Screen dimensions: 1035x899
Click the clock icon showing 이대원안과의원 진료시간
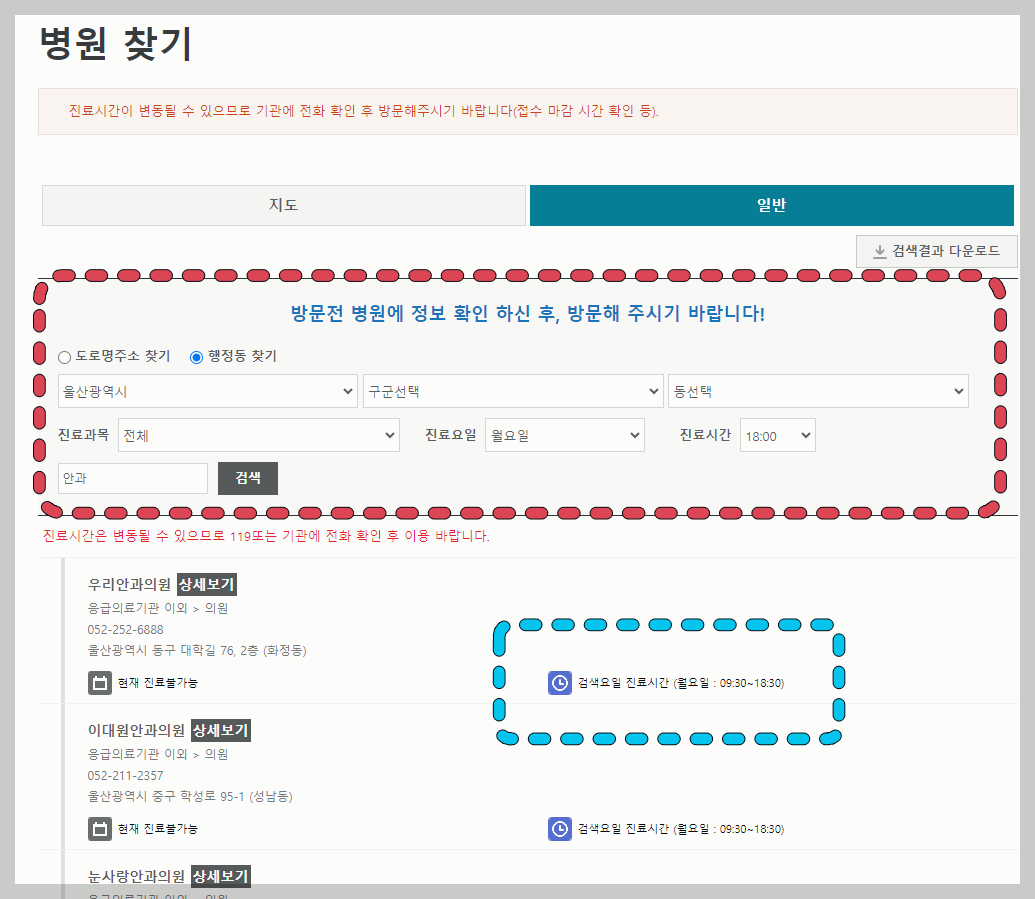(559, 828)
